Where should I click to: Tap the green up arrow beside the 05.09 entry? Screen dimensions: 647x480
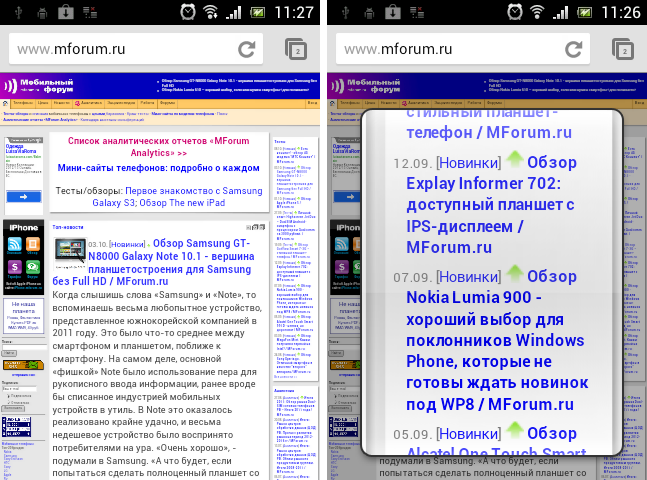coord(514,430)
